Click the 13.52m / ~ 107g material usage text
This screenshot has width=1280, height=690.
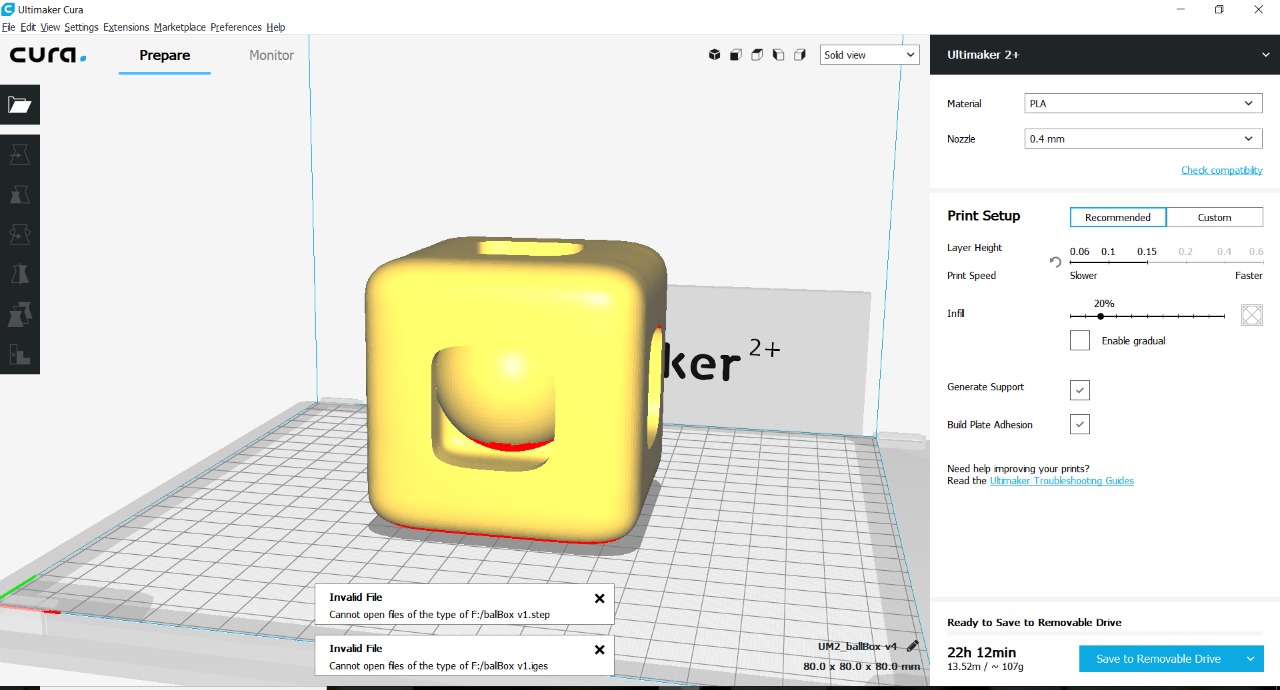(x=985, y=667)
